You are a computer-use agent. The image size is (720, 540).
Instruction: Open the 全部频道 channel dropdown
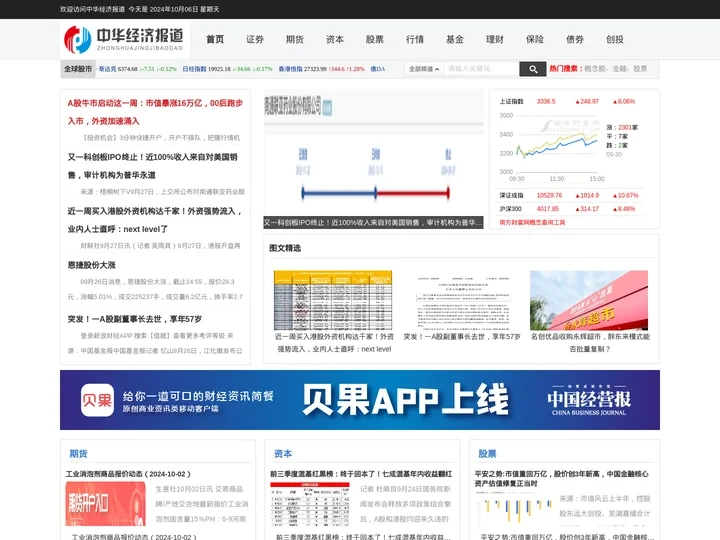(x=424, y=69)
